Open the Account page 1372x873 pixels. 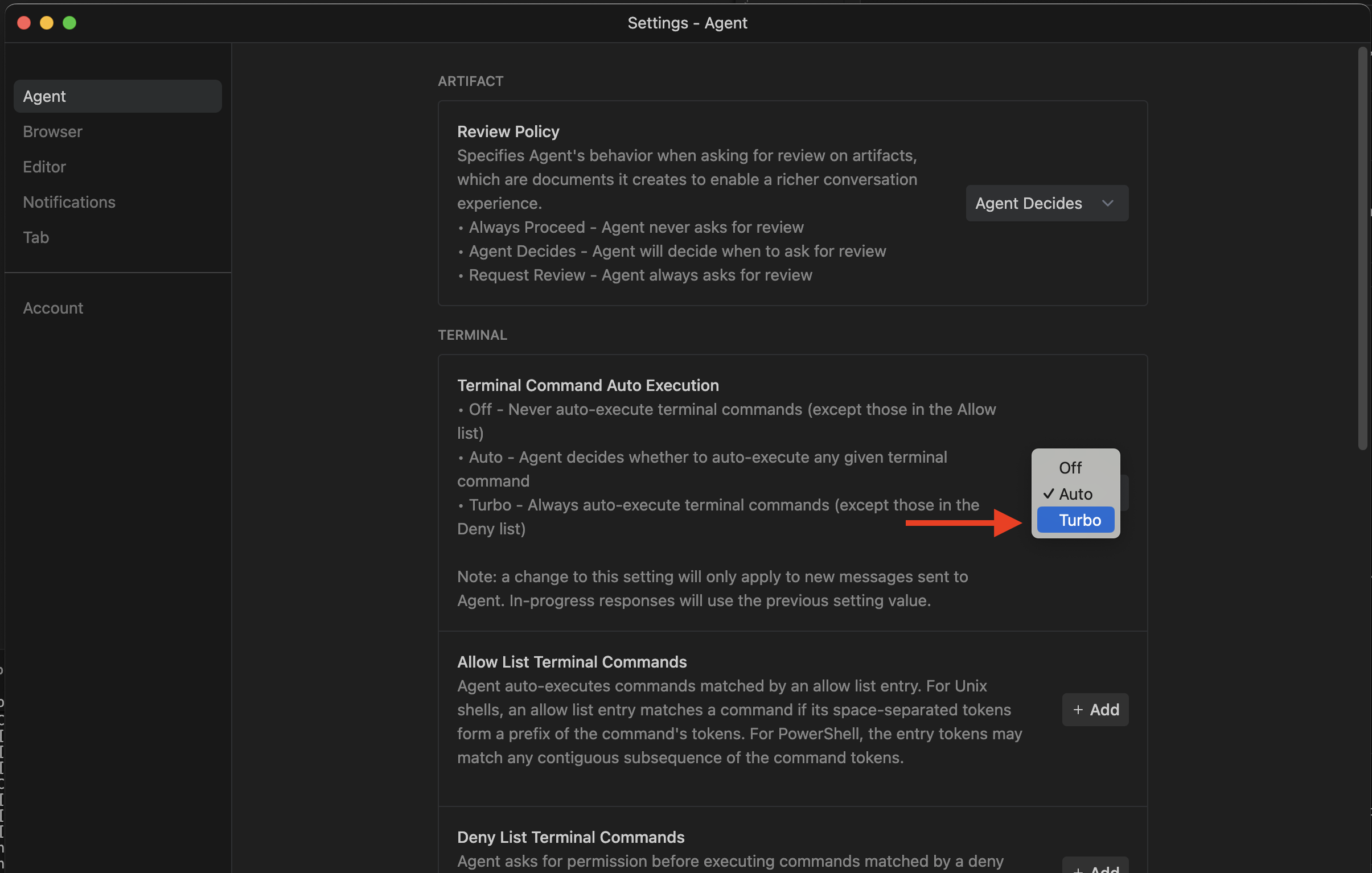tap(53, 308)
